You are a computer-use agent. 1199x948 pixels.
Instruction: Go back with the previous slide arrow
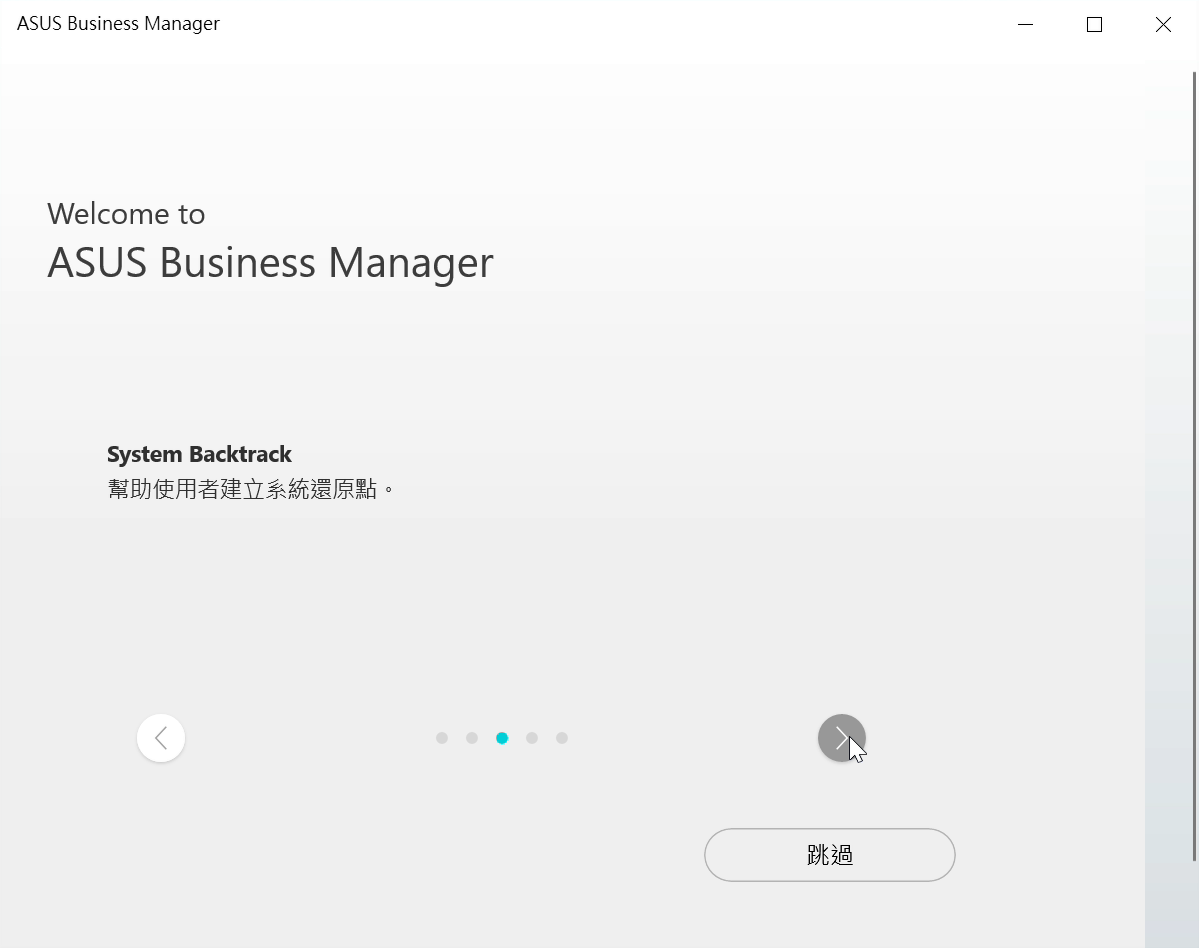pos(161,738)
